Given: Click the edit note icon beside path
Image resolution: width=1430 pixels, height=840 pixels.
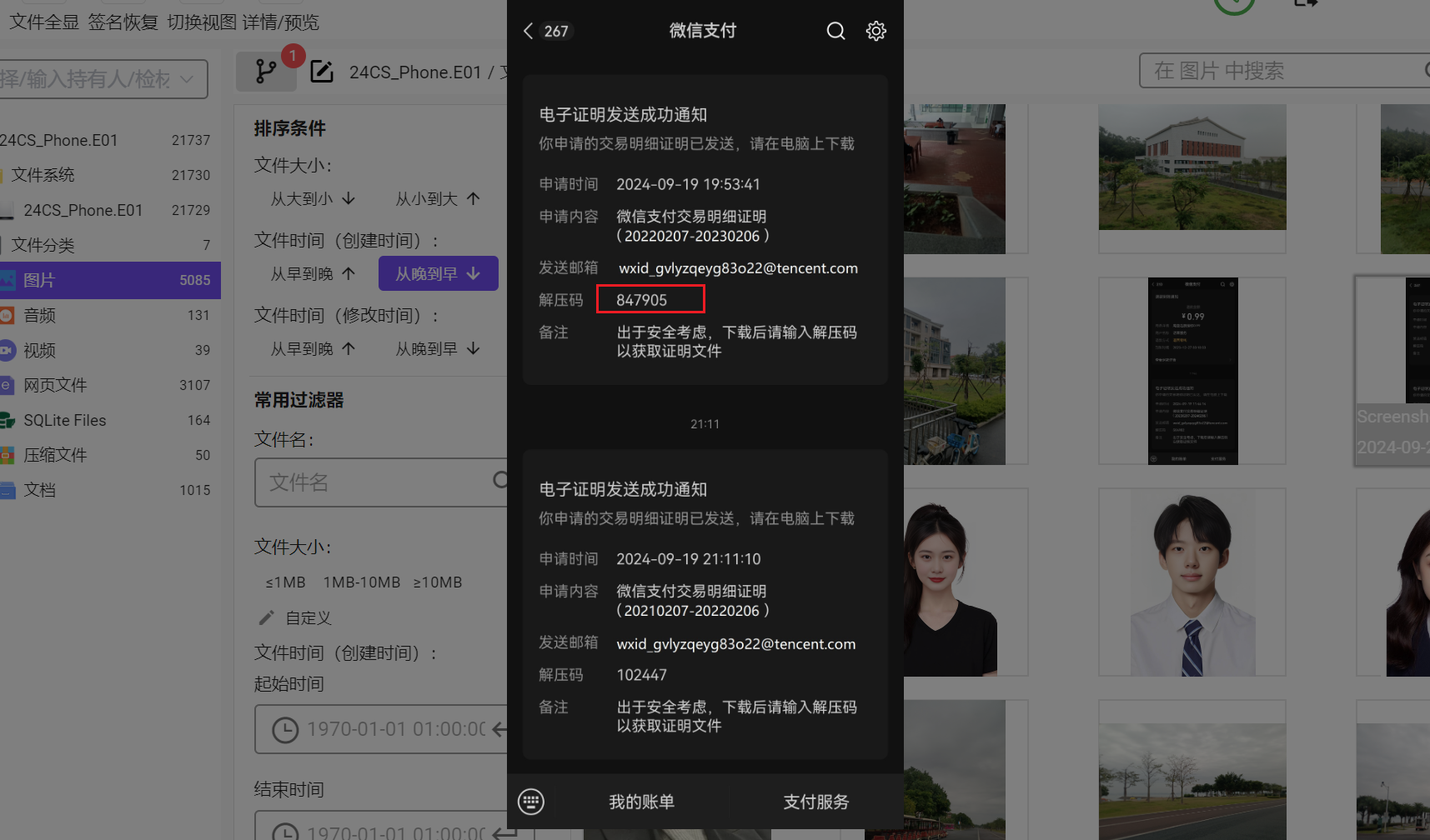Looking at the screenshot, I should (322, 72).
